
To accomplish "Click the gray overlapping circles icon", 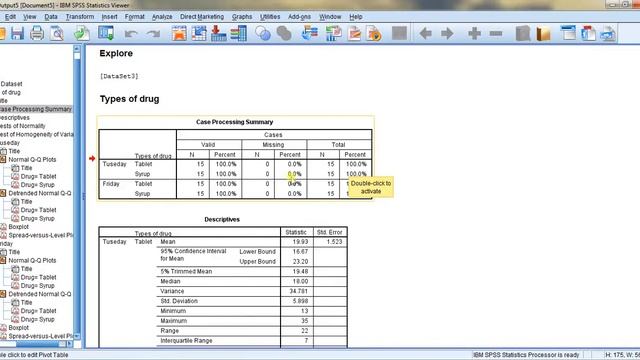I will point(284,33).
